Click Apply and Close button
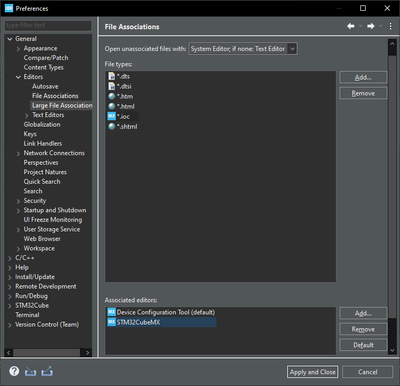The height and width of the screenshot is (386, 400). click(312, 372)
